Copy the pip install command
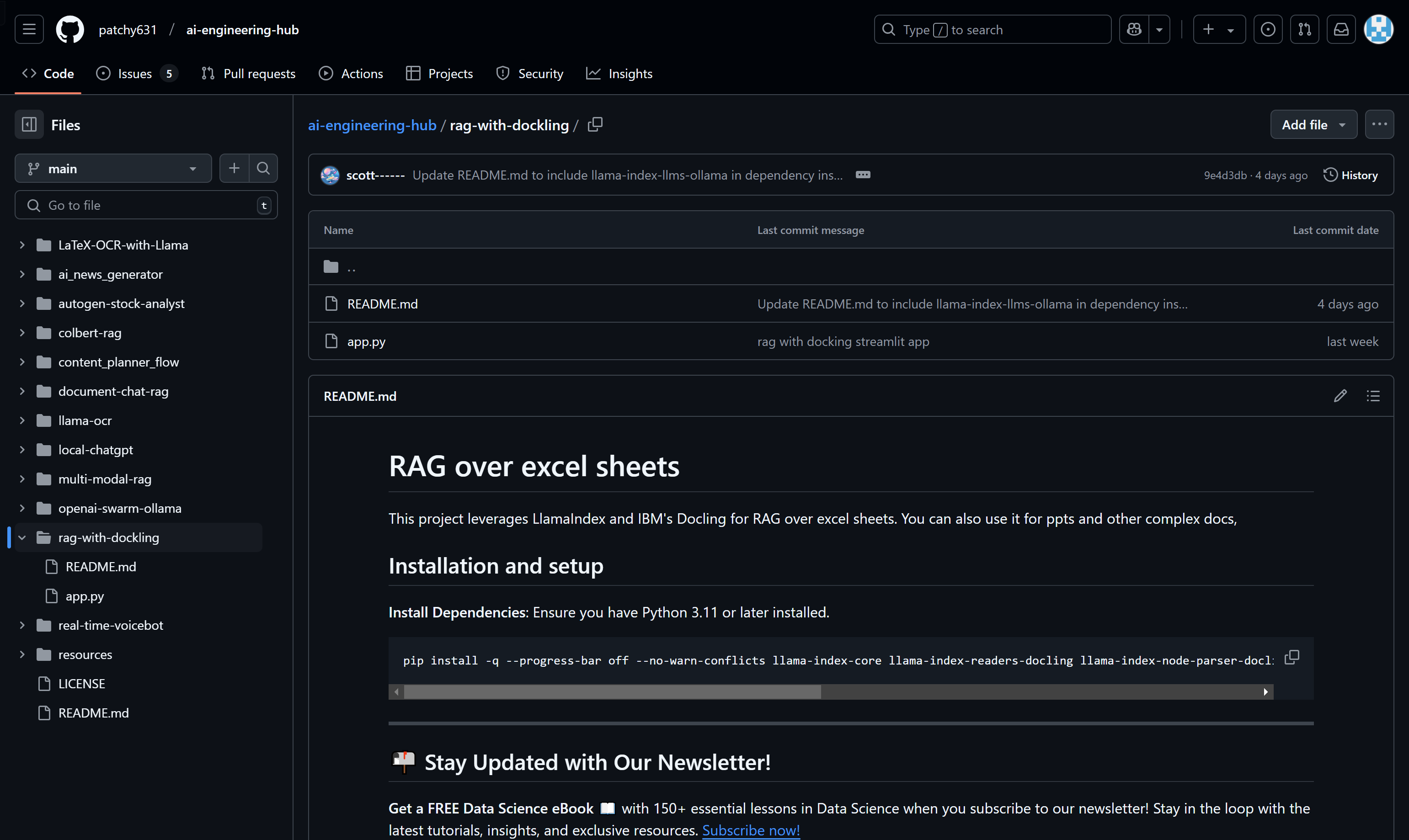This screenshot has width=1409, height=840. [x=1292, y=657]
